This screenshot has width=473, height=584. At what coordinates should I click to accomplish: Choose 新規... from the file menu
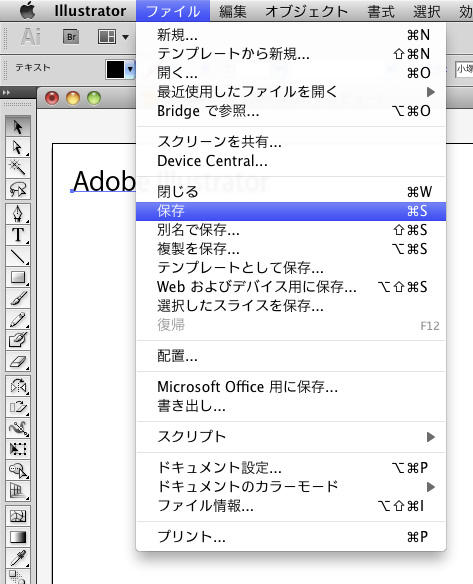(291, 35)
